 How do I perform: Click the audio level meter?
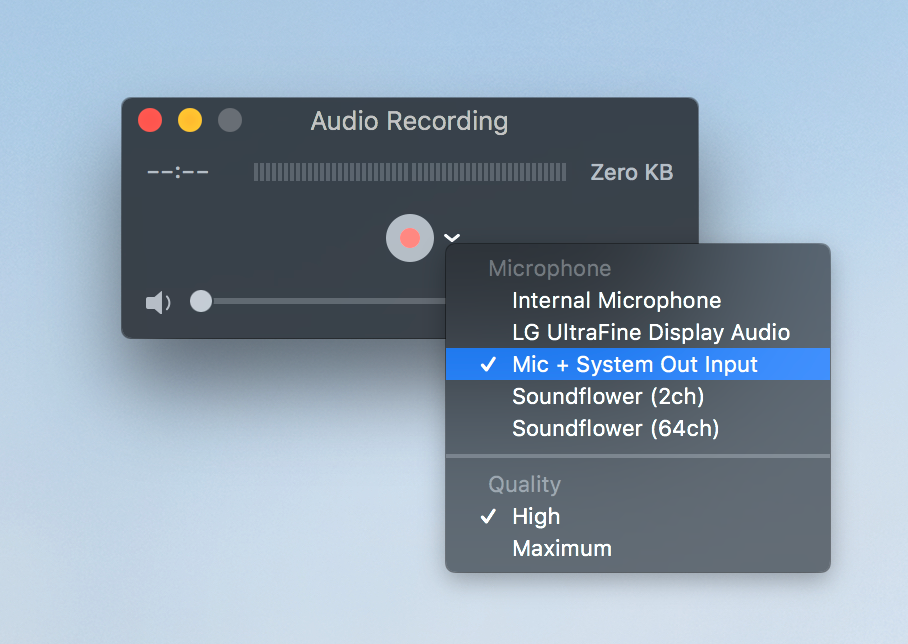point(410,172)
